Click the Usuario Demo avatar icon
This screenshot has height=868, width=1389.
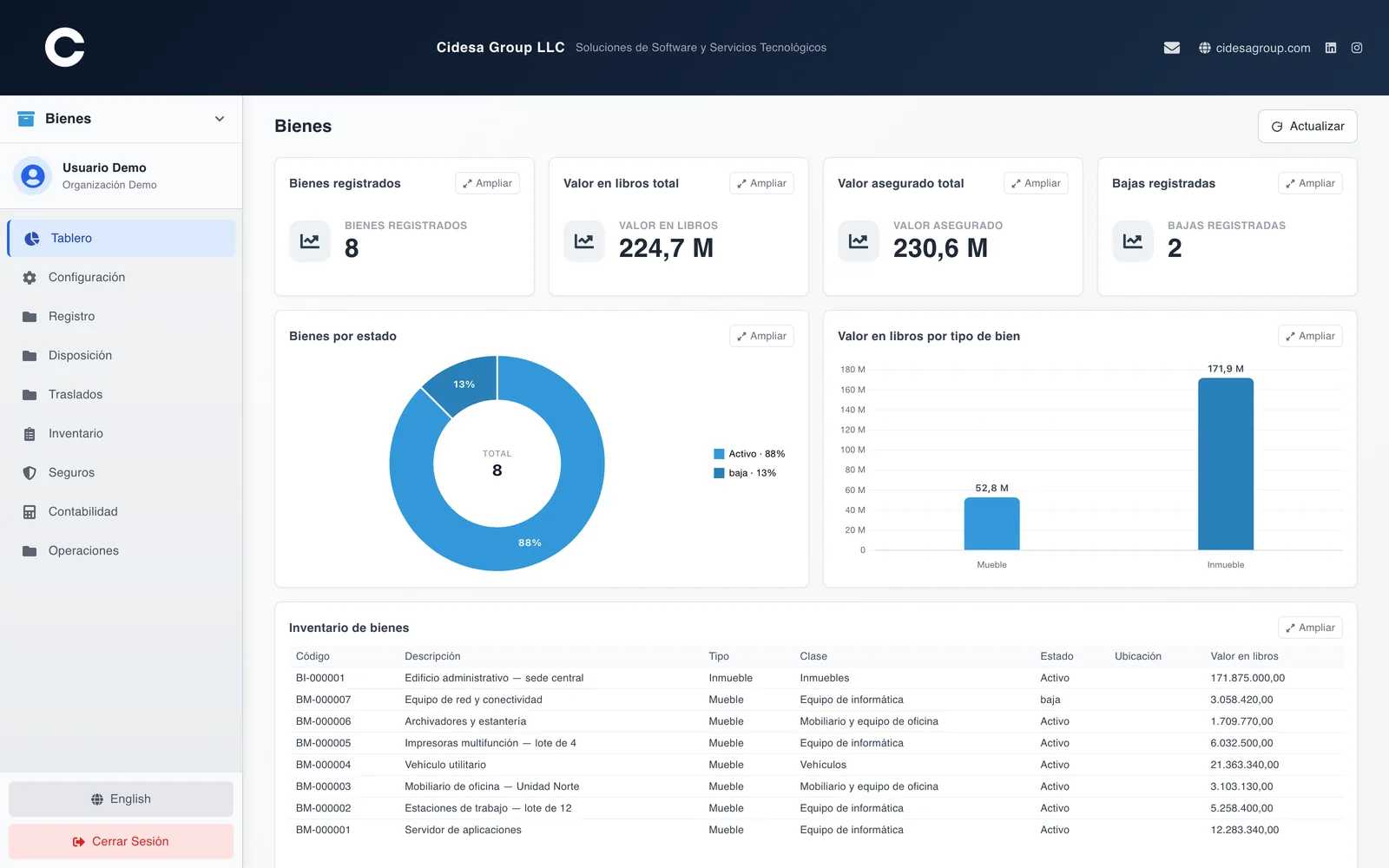33,176
